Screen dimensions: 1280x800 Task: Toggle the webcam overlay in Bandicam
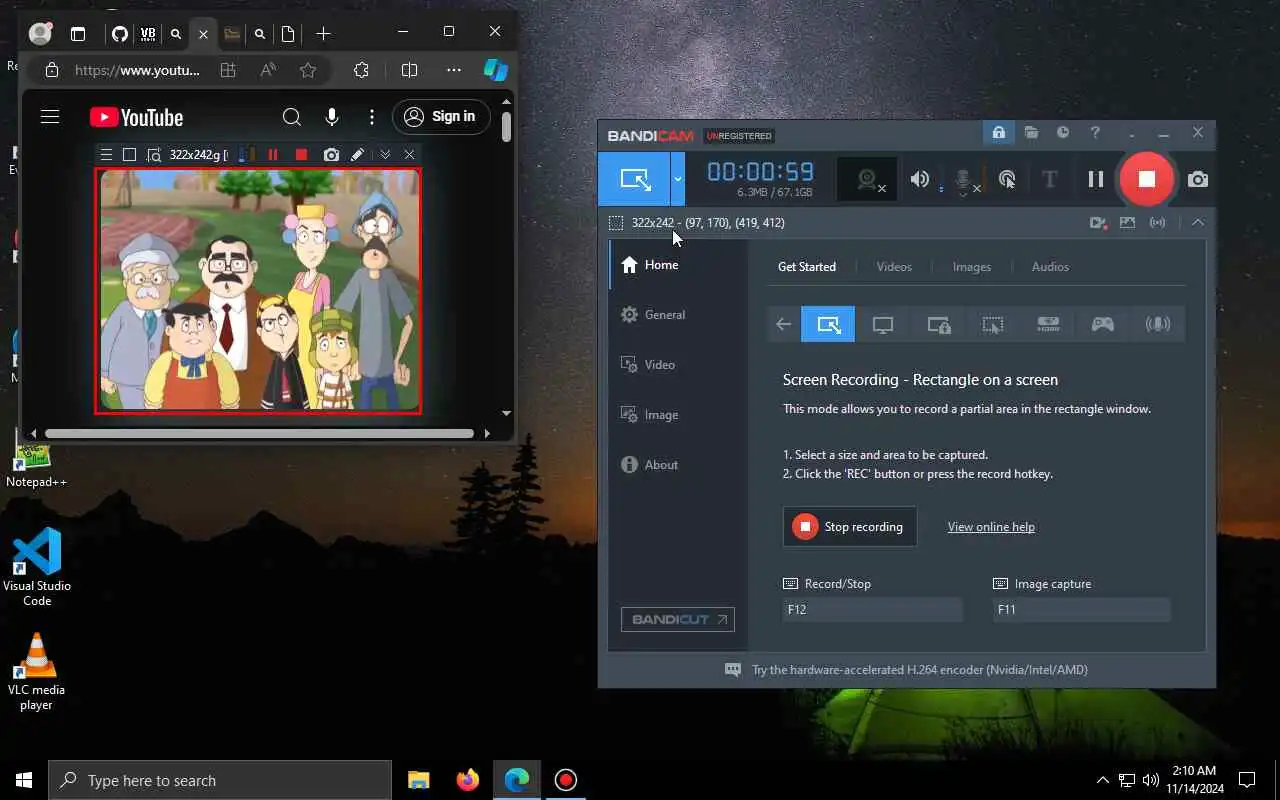867,180
